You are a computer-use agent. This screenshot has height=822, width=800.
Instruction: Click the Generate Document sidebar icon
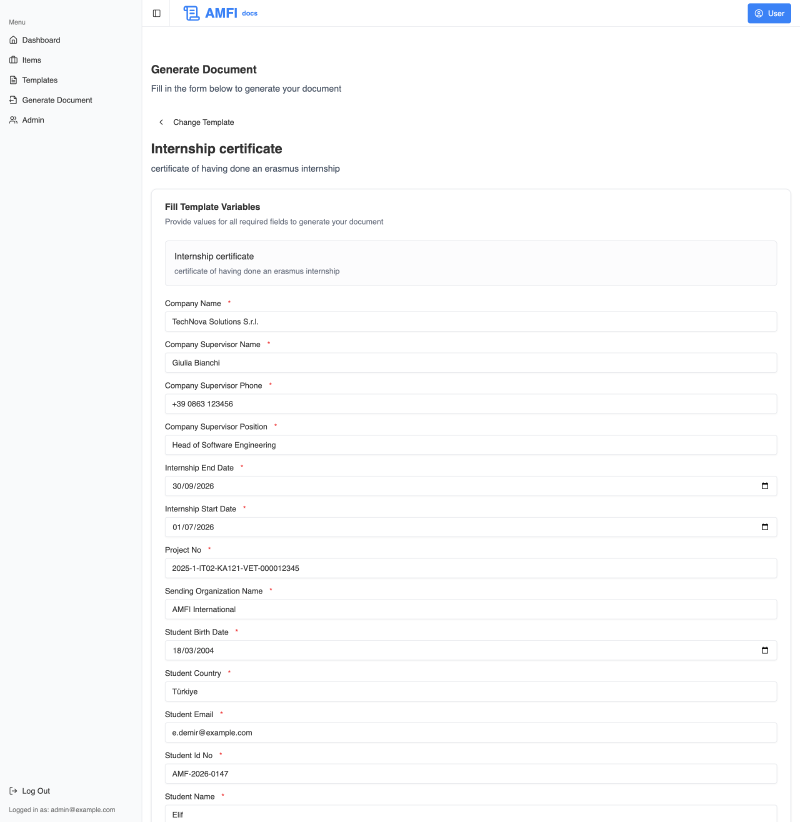point(14,100)
